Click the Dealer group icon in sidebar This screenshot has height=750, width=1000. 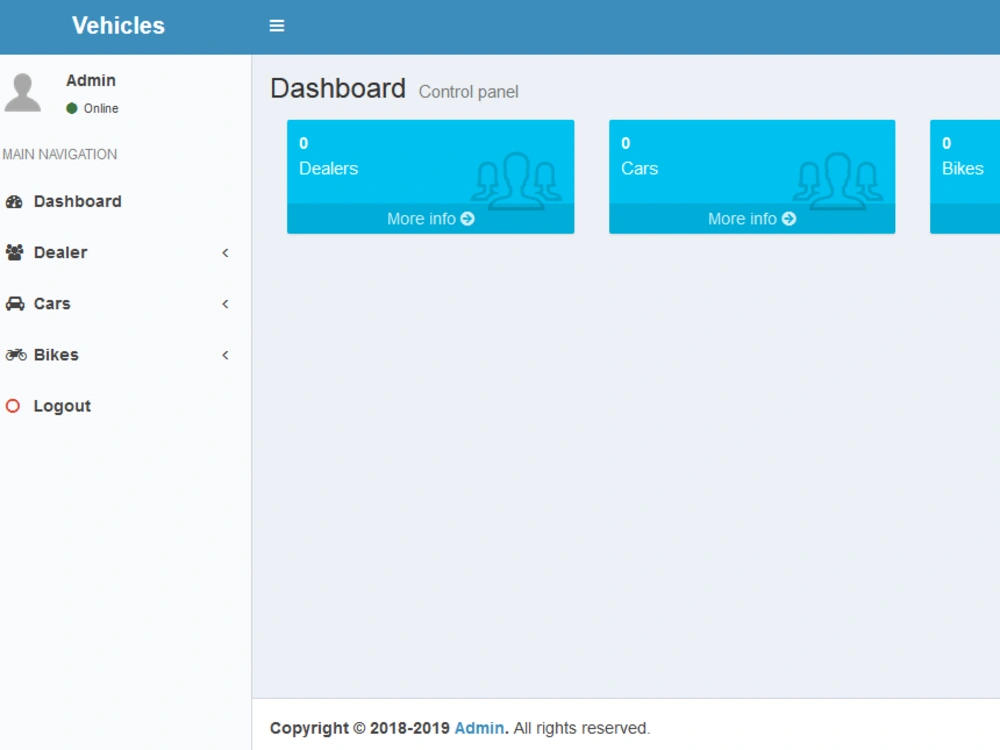click(x=14, y=253)
